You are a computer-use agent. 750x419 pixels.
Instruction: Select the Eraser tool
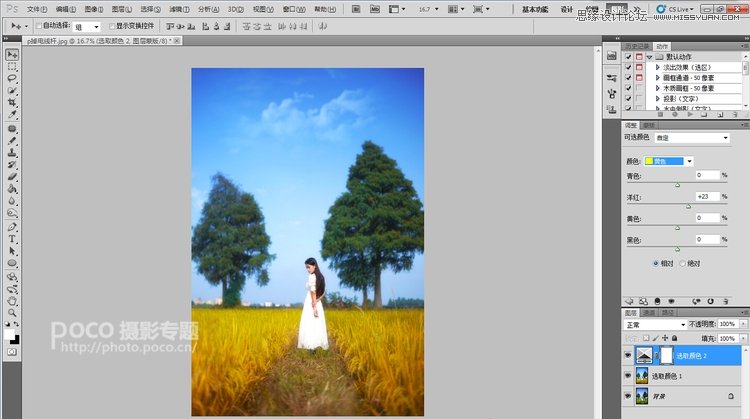12,177
